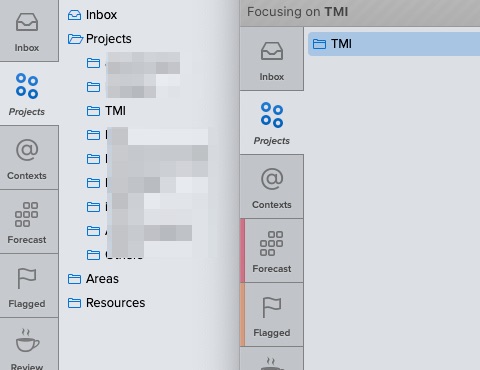The height and width of the screenshot is (370, 480).
Task: Open Flagged tab with orange marker
Action: pos(272,315)
